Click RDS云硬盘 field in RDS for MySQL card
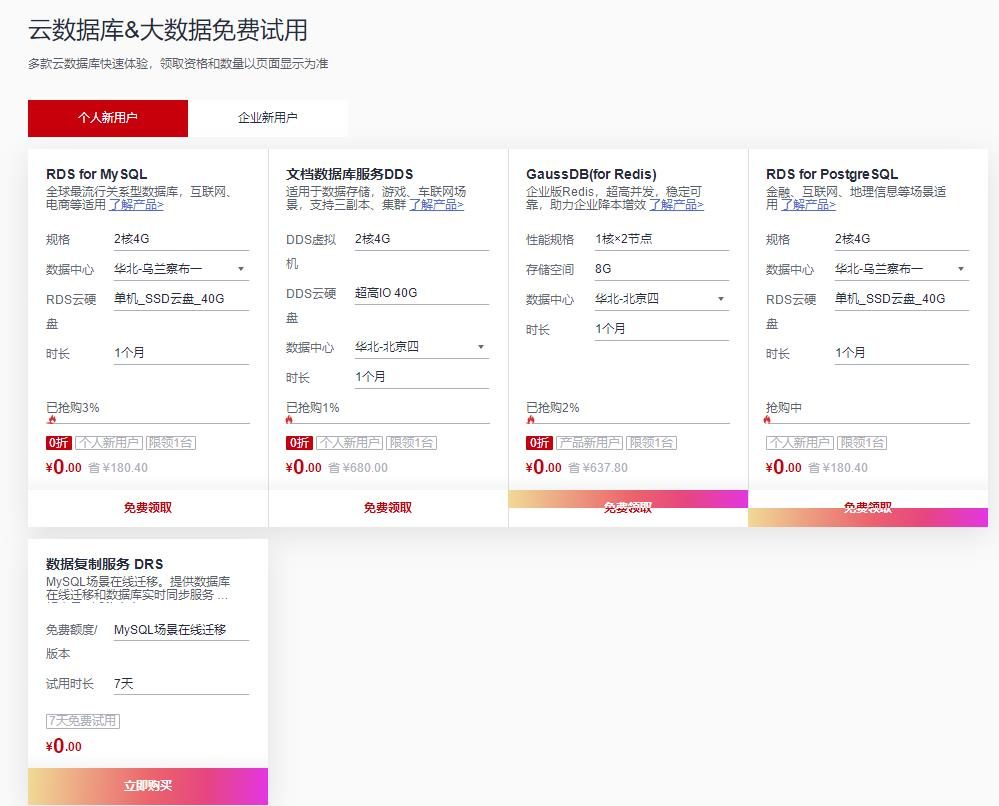The image size is (999, 806). tap(181, 299)
